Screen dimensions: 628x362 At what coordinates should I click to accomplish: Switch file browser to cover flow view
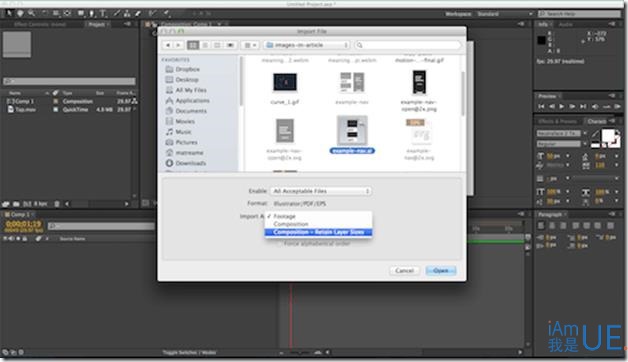[230, 45]
